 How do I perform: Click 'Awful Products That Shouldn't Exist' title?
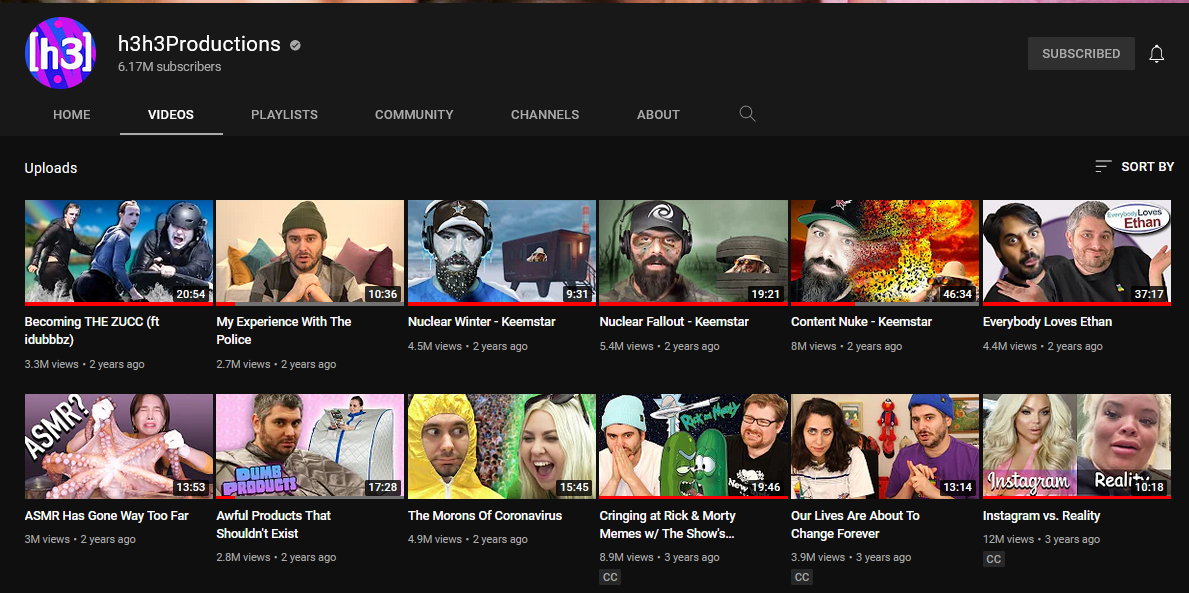tap(274, 525)
